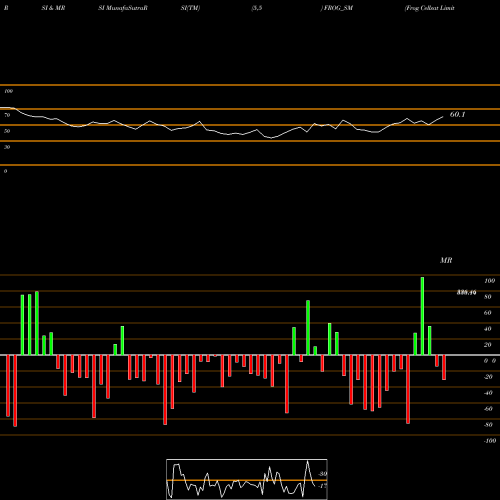Click the FROG_SM symbol text in header
The width and height of the screenshot is (500, 500).
click(x=338, y=8)
